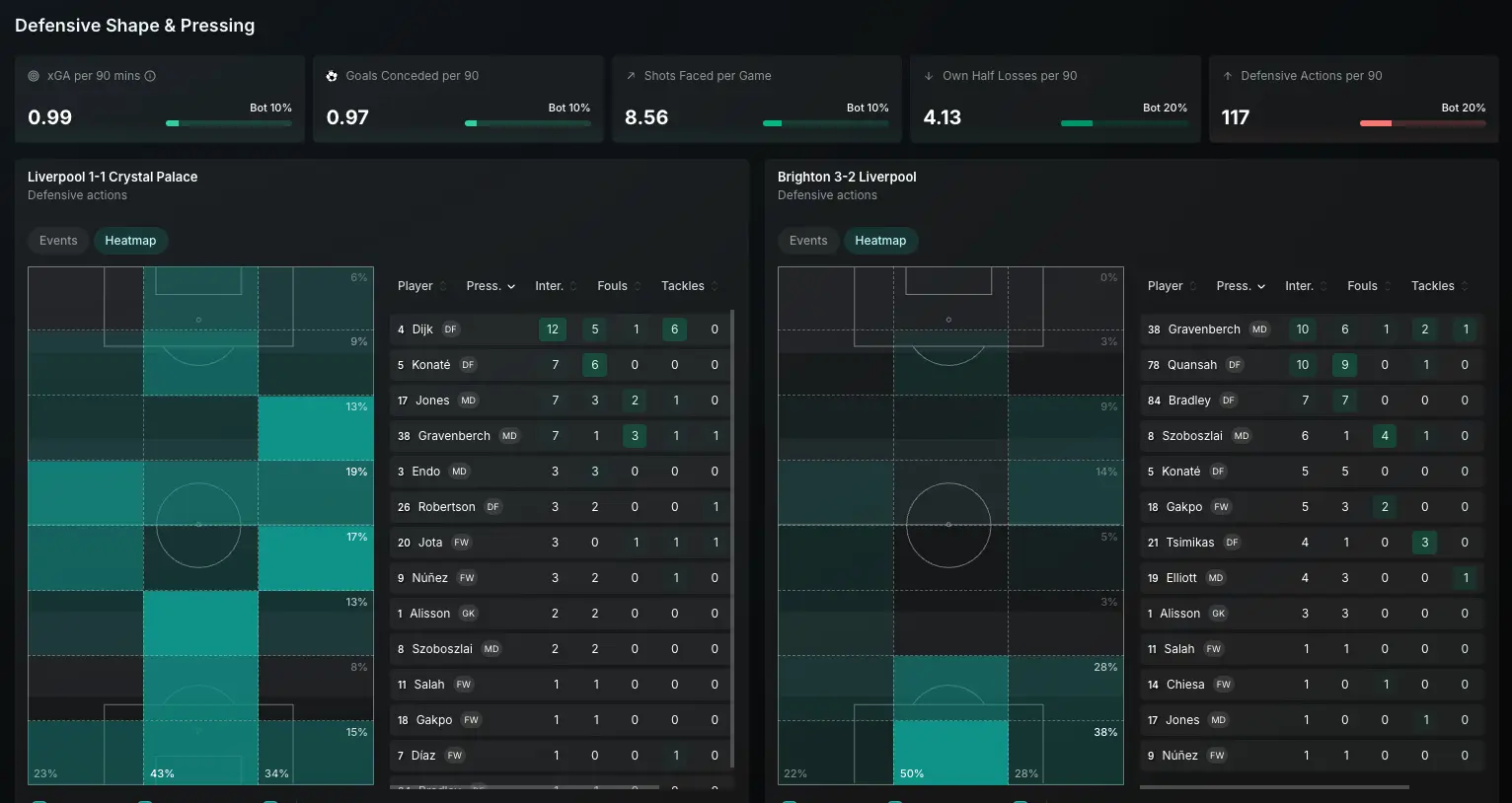Click the horizontal scrollbar under the Brighton player table

[x=1274, y=787]
